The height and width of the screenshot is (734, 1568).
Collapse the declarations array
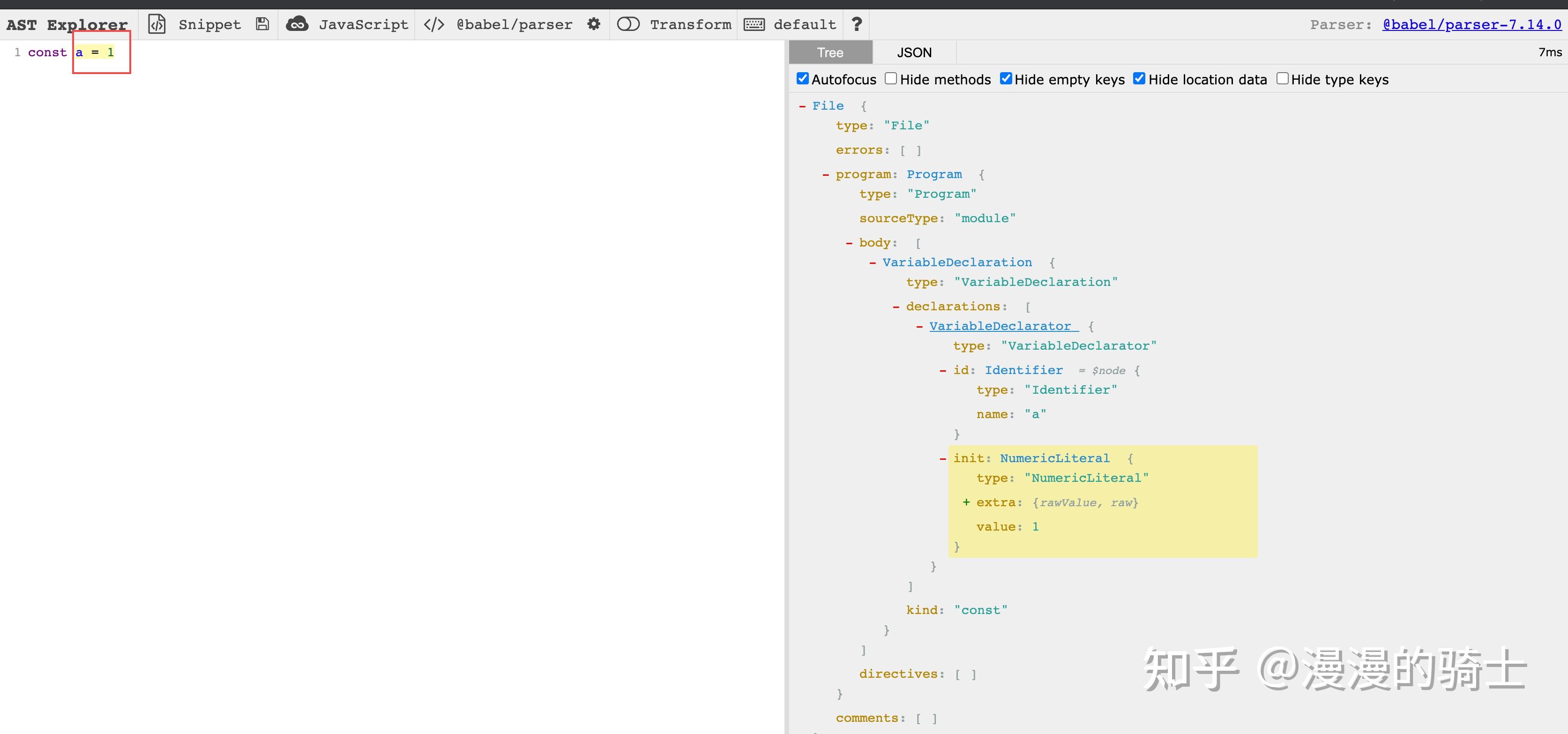896,307
